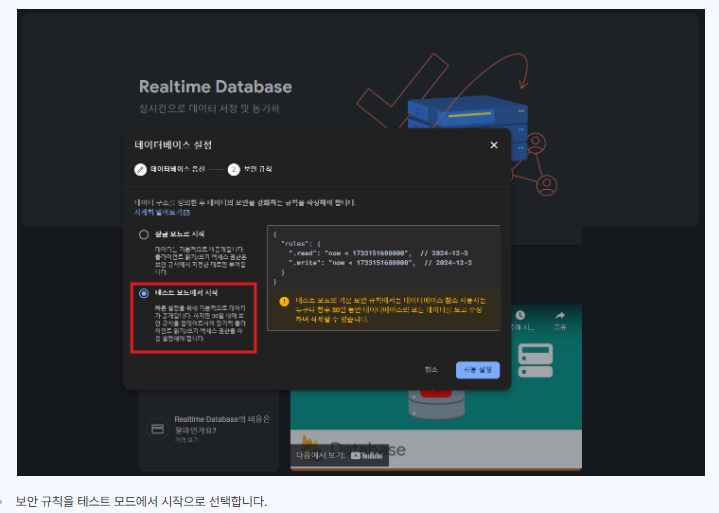The image size is (719, 513).
Task: Close the 데이터베이스 설정 dialog with X
Action: 494,145
